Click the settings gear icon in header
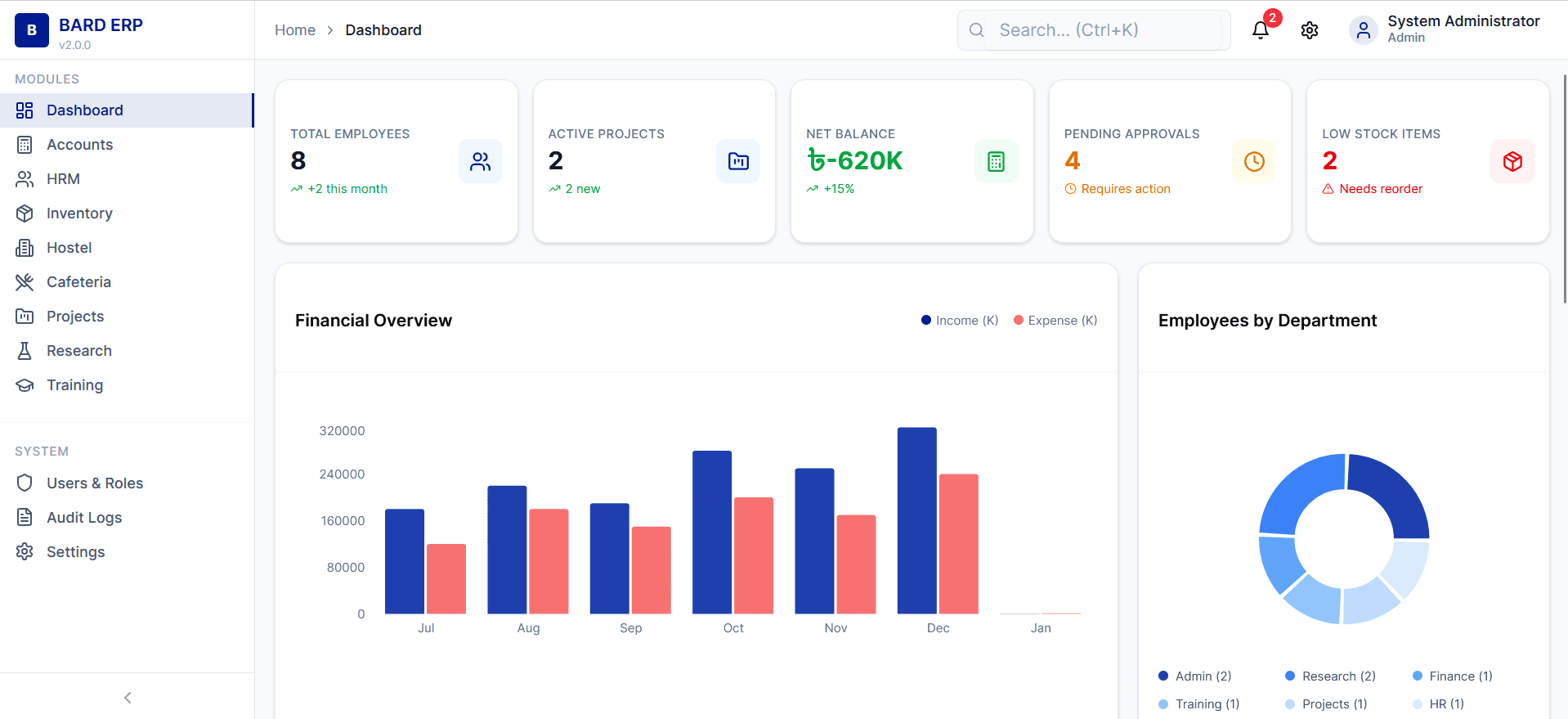1568x719 pixels. [x=1309, y=30]
